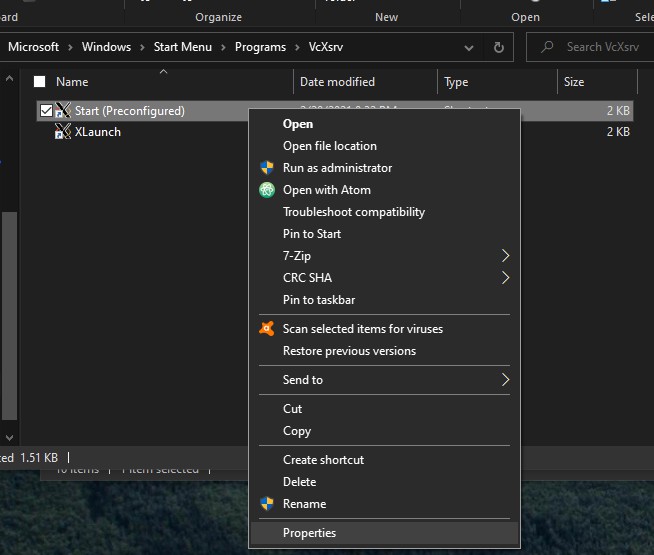Click the Start (Preconfigured) shortcut icon
This screenshot has width=654, height=555.
pos(63,110)
